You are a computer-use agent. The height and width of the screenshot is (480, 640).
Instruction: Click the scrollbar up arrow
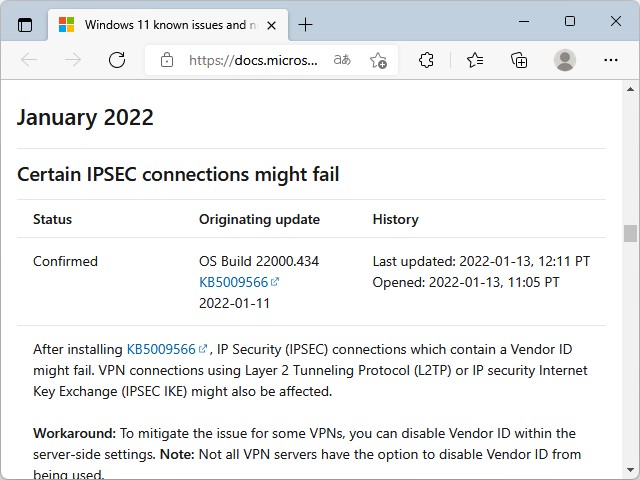click(630, 89)
